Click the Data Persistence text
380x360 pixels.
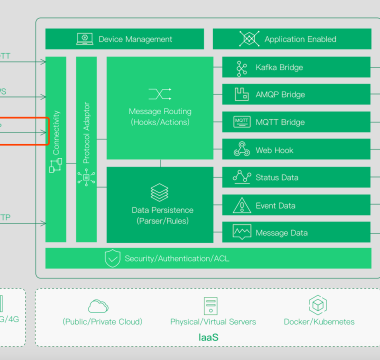[x=162, y=210]
